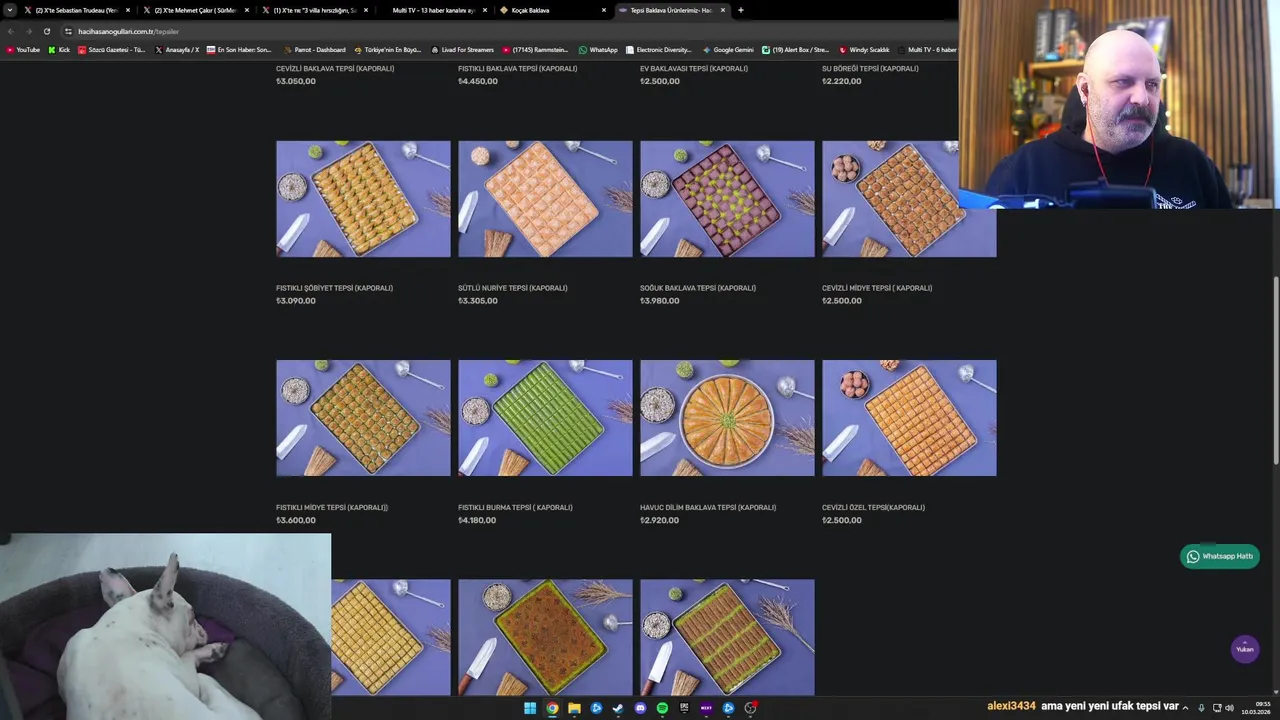Screen dimensions: 1280x720
Task: Open Soğuk Baklava Tepsi product image
Action: click(727, 199)
